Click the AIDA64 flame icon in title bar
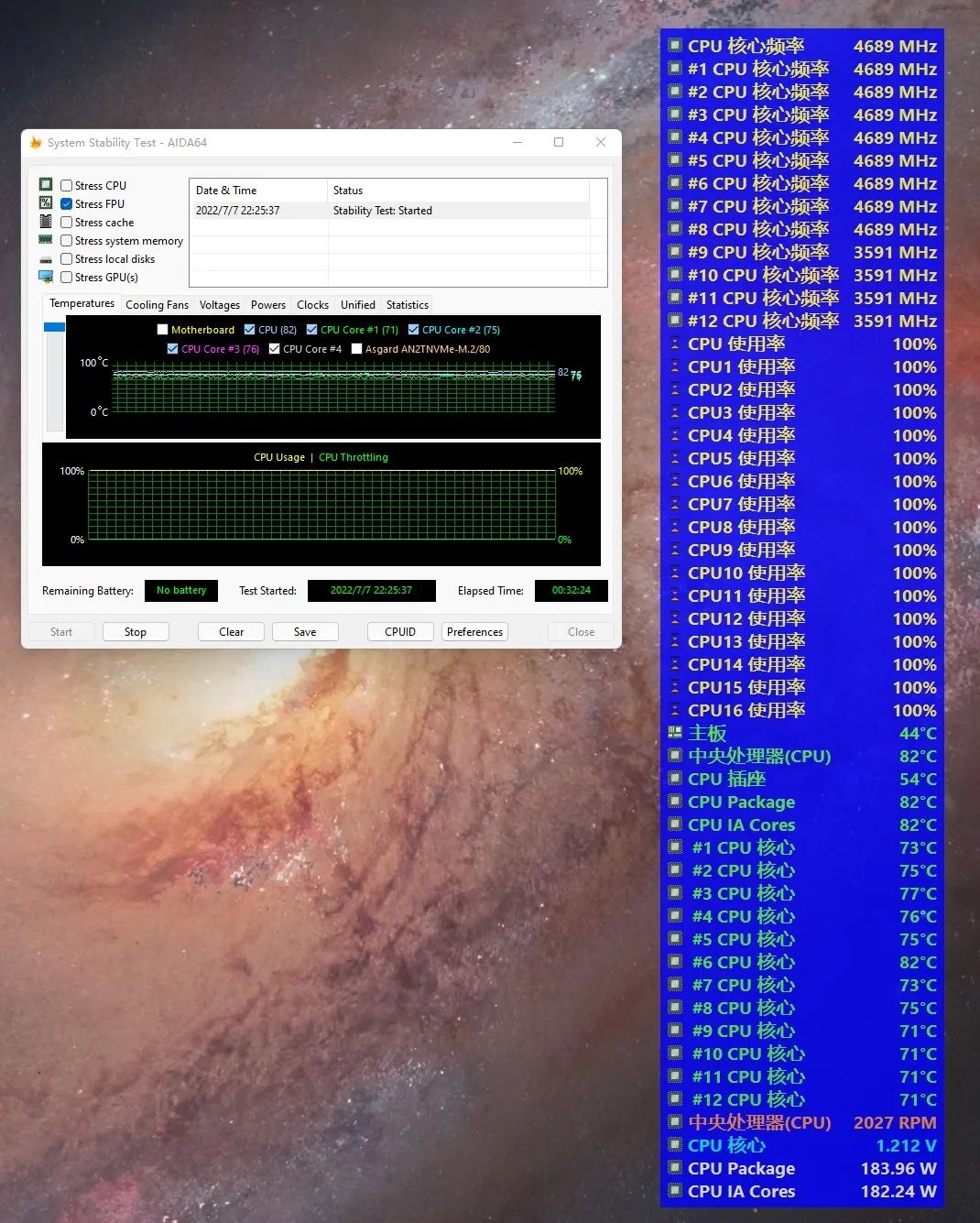The image size is (980, 1223). pos(36,142)
